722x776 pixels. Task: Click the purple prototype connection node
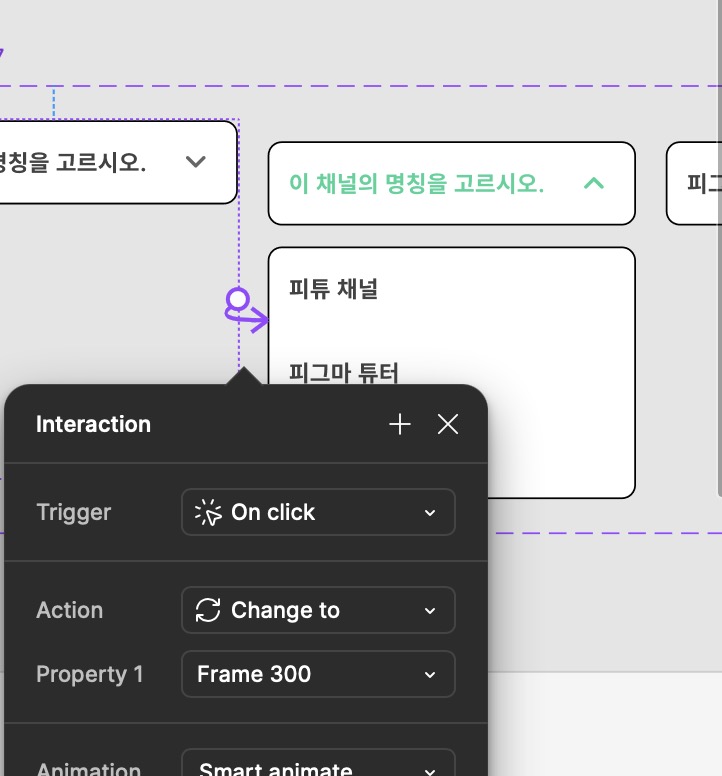tap(238, 299)
